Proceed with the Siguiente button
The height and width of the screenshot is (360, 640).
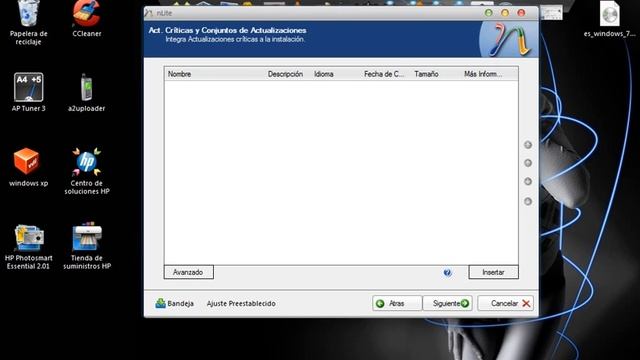(x=447, y=303)
